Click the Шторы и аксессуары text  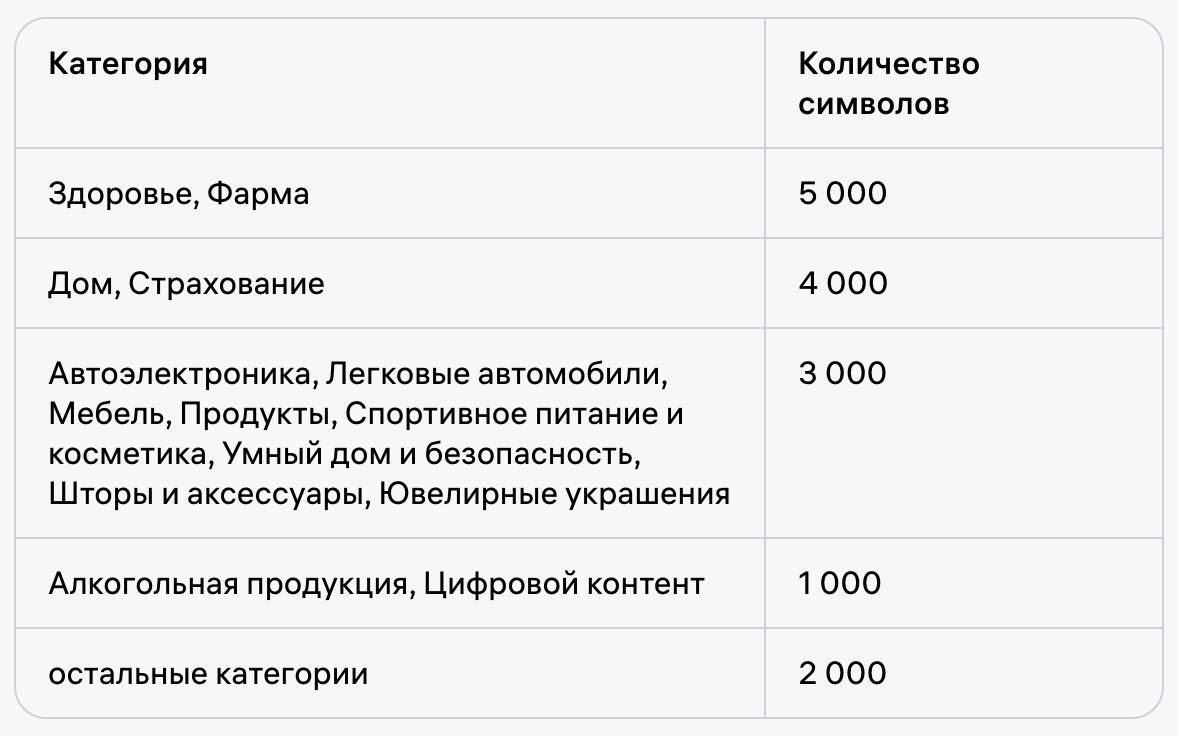point(205,494)
